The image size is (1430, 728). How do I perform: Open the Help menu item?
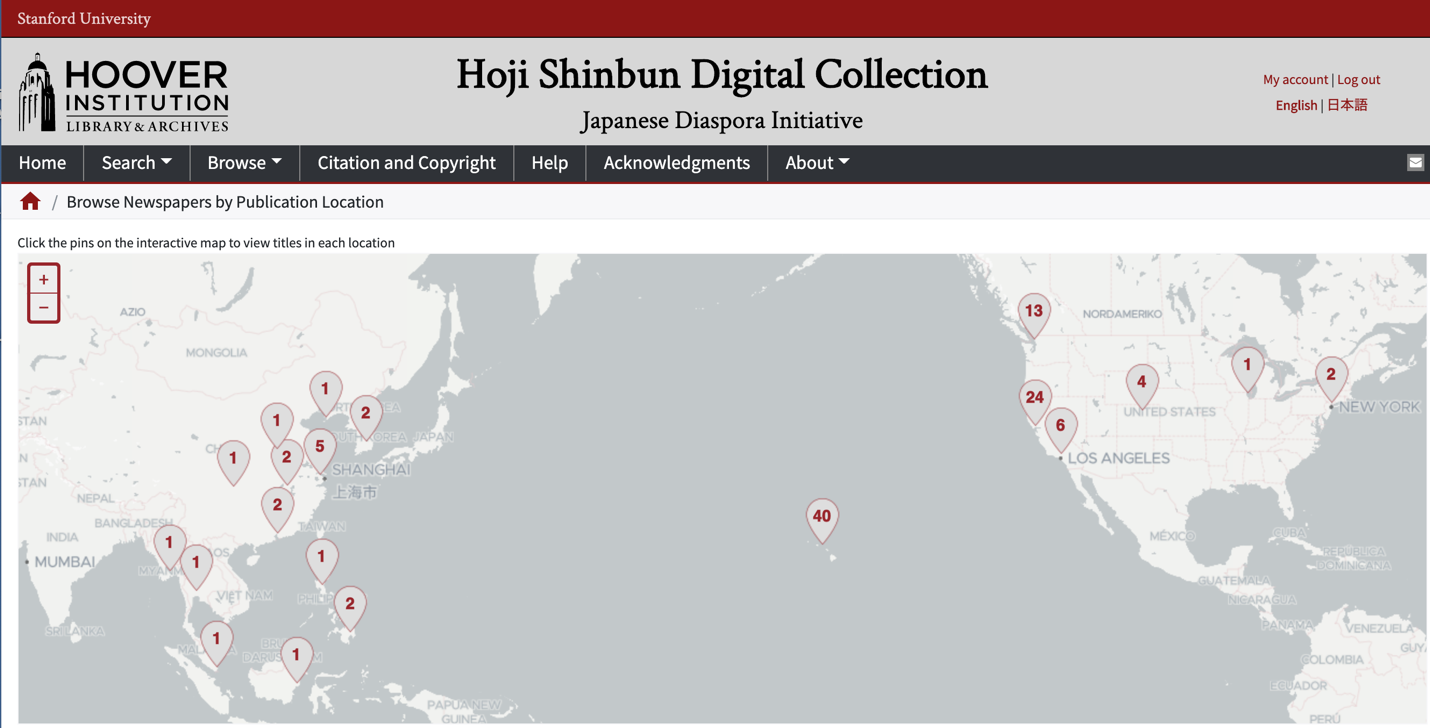549,163
